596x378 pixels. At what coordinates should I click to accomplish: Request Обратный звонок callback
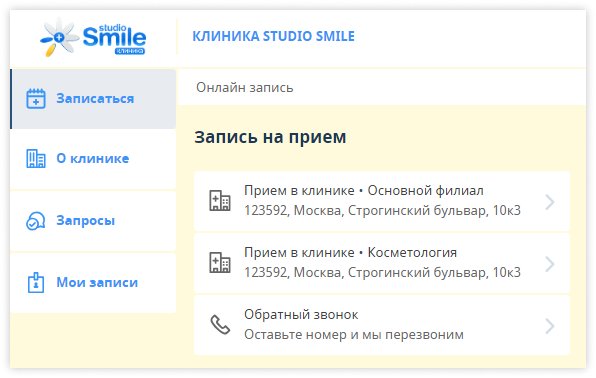click(x=382, y=325)
